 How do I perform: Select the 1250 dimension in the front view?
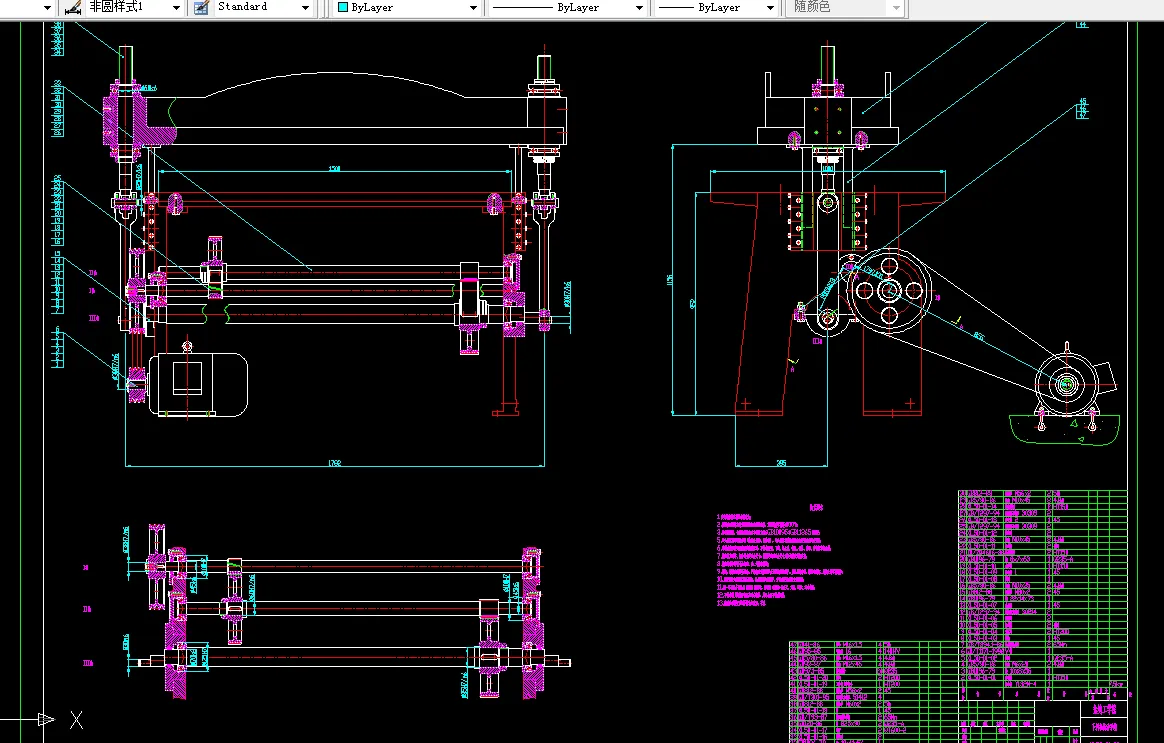pyautogui.click(x=334, y=169)
